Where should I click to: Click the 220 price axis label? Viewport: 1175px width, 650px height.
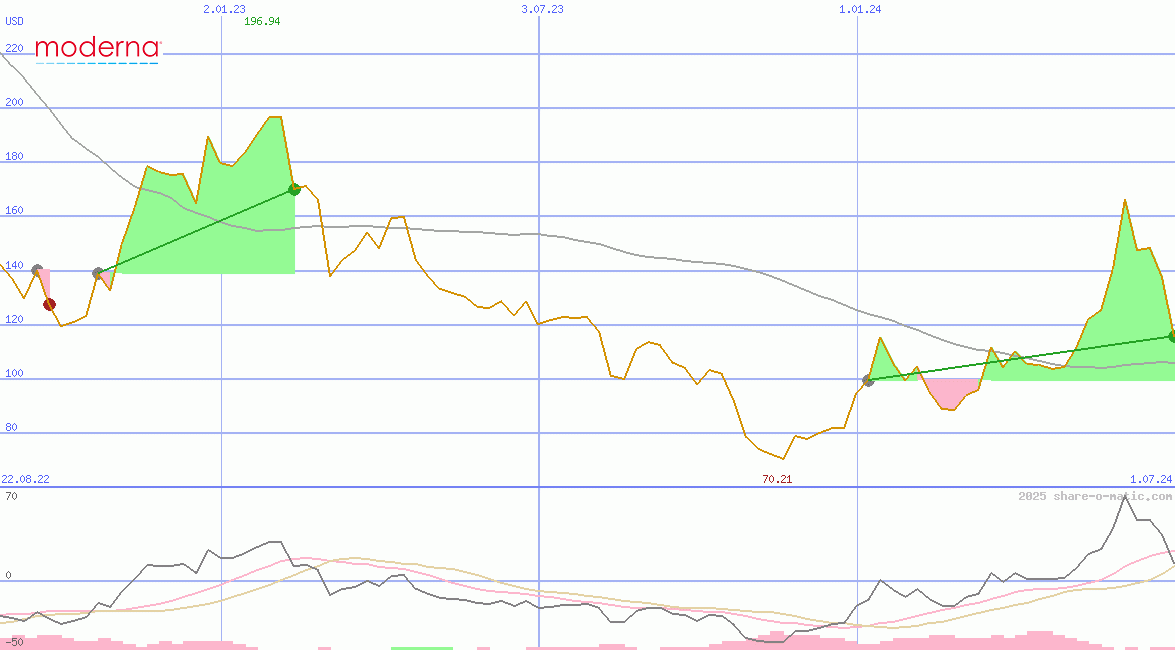pos(14,48)
